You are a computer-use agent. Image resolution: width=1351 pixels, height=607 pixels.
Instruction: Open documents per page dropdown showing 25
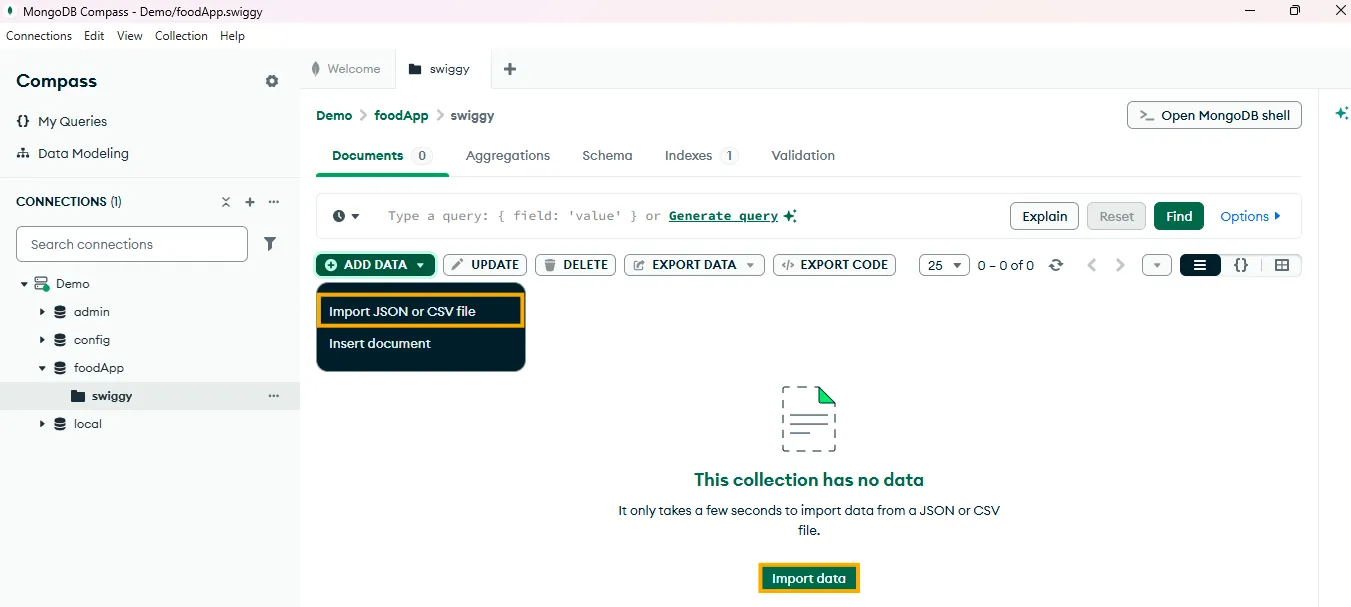tap(944, 265)
